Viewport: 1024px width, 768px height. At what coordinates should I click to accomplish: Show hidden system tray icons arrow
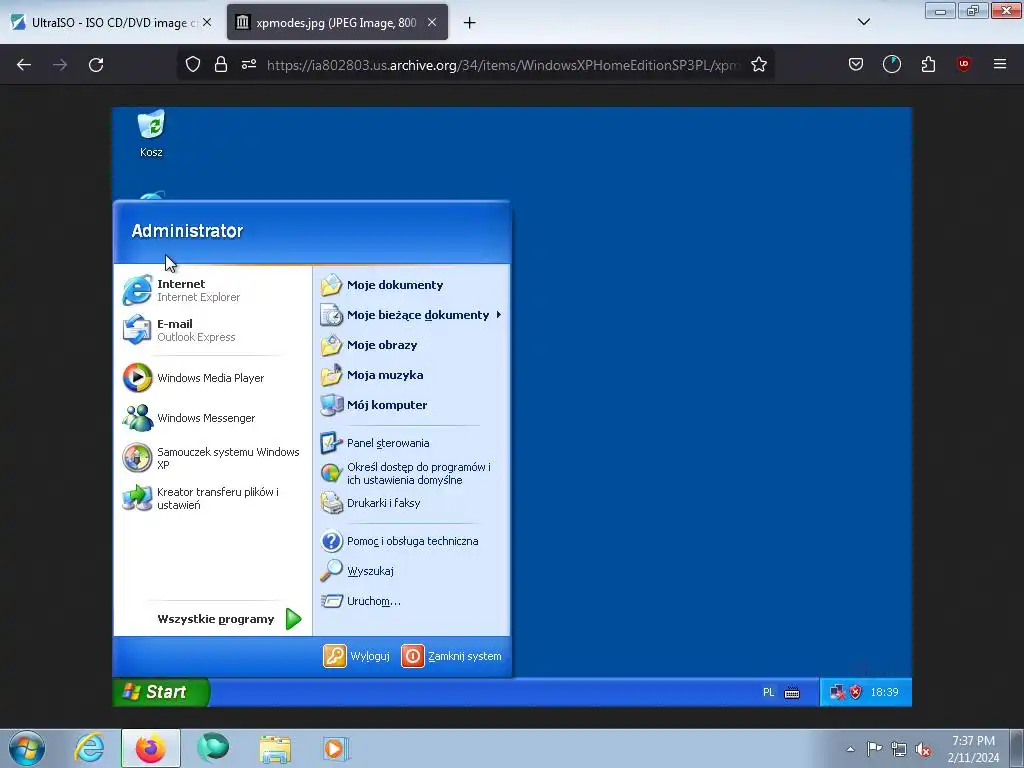point(850,749)
